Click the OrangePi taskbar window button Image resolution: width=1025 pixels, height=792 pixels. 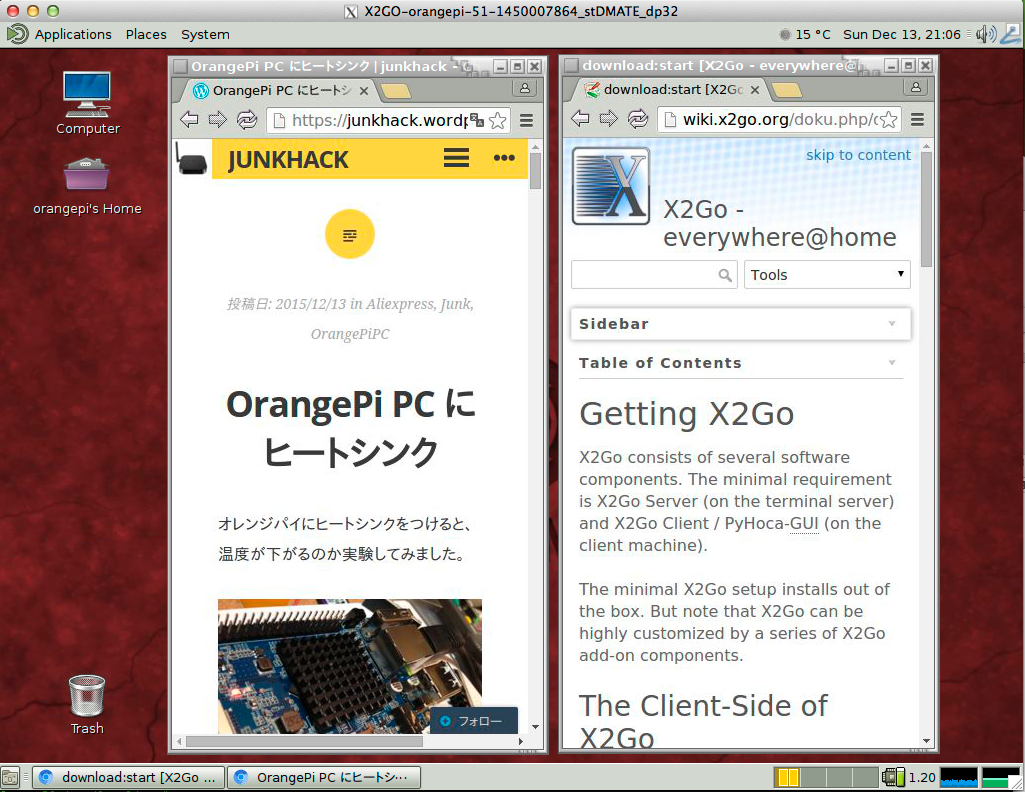point(324,777)
